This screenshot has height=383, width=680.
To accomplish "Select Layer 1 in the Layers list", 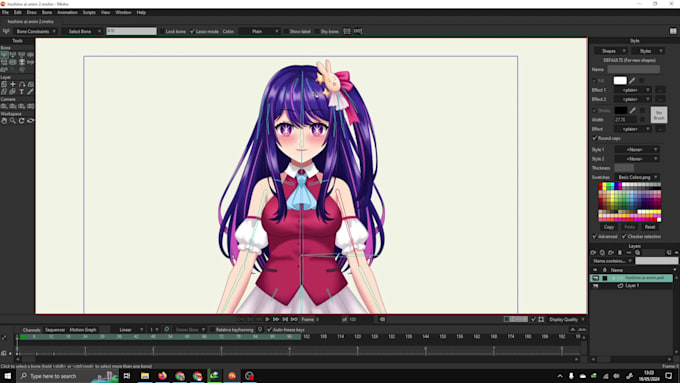I will (632, 285).
